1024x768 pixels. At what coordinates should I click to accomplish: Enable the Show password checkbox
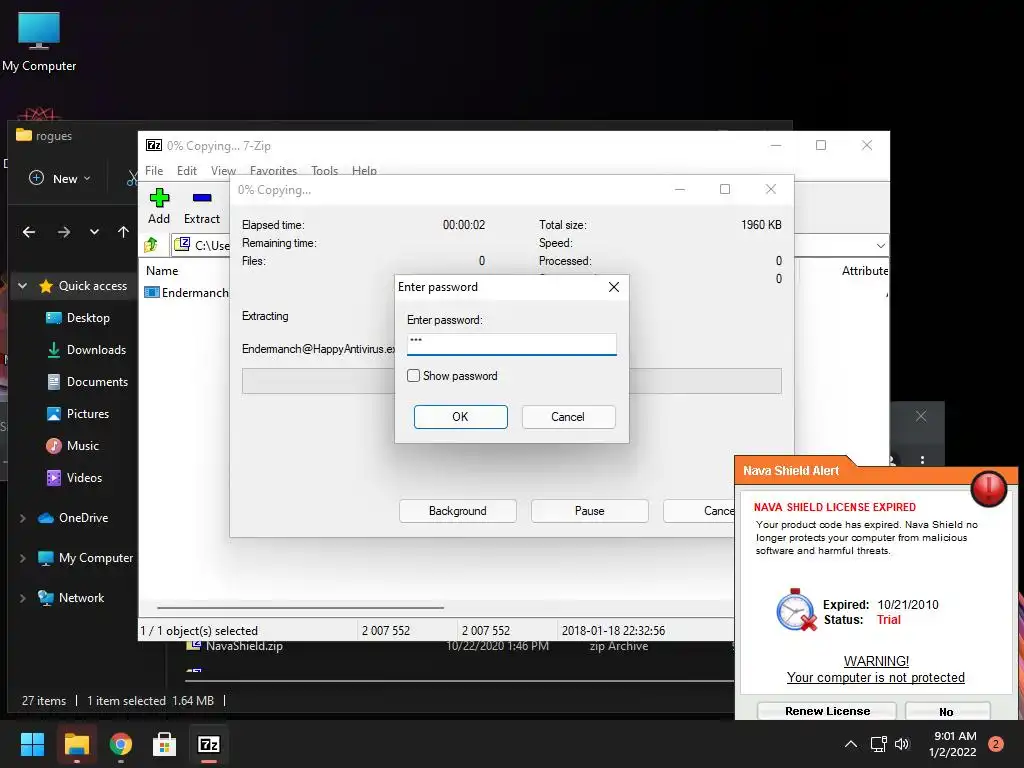(413, 376)
